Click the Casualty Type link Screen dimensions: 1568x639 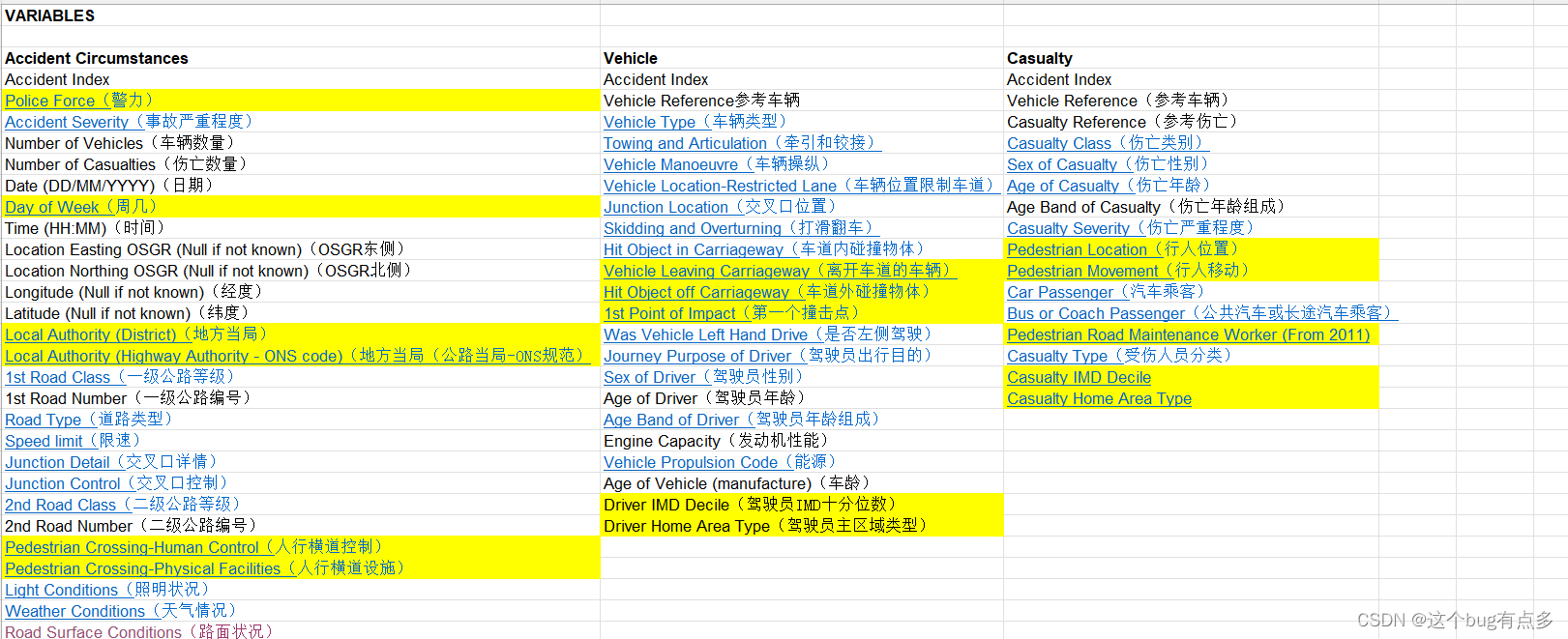[1120, 356]
